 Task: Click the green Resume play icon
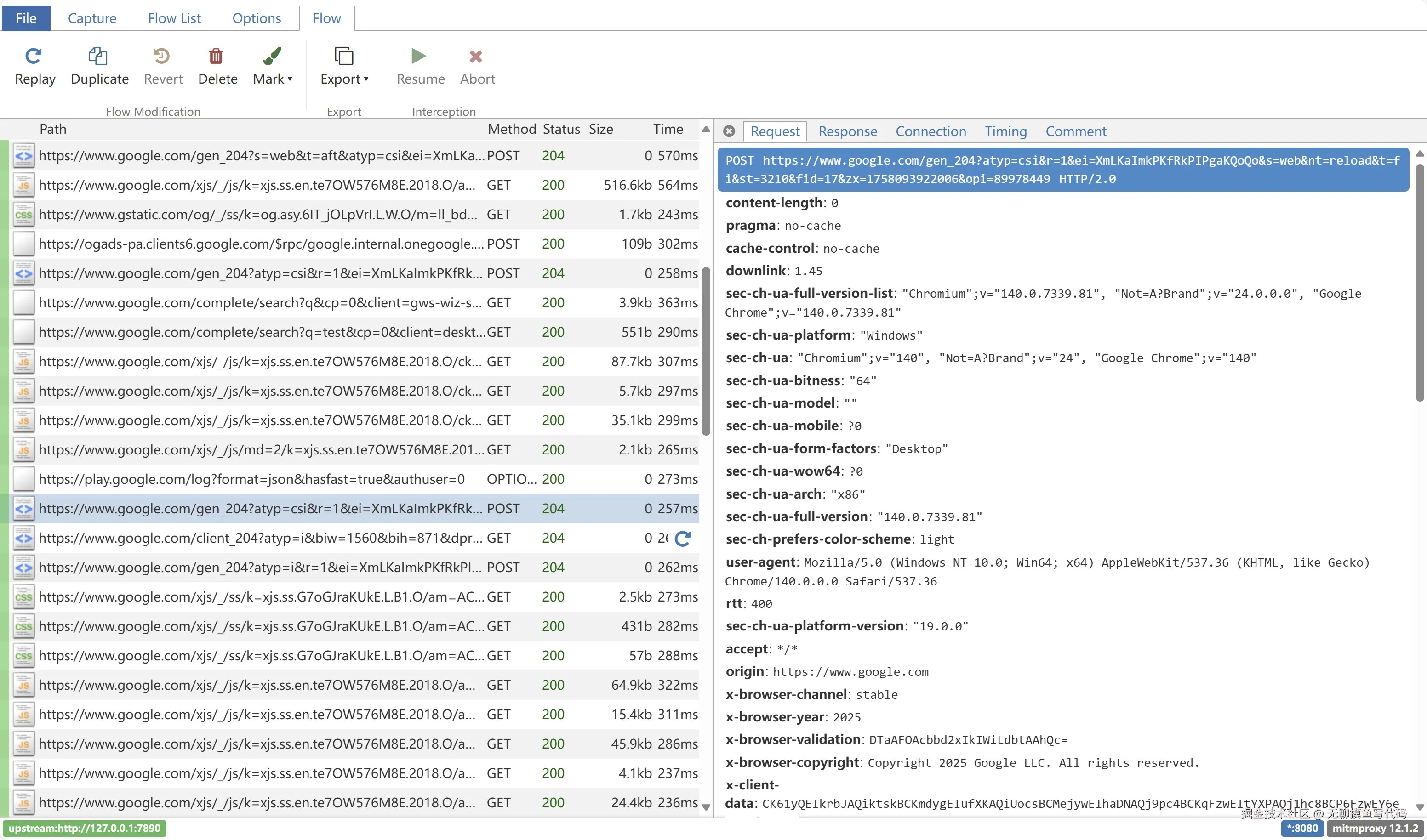pyautogui.click(x=418, y=56)
